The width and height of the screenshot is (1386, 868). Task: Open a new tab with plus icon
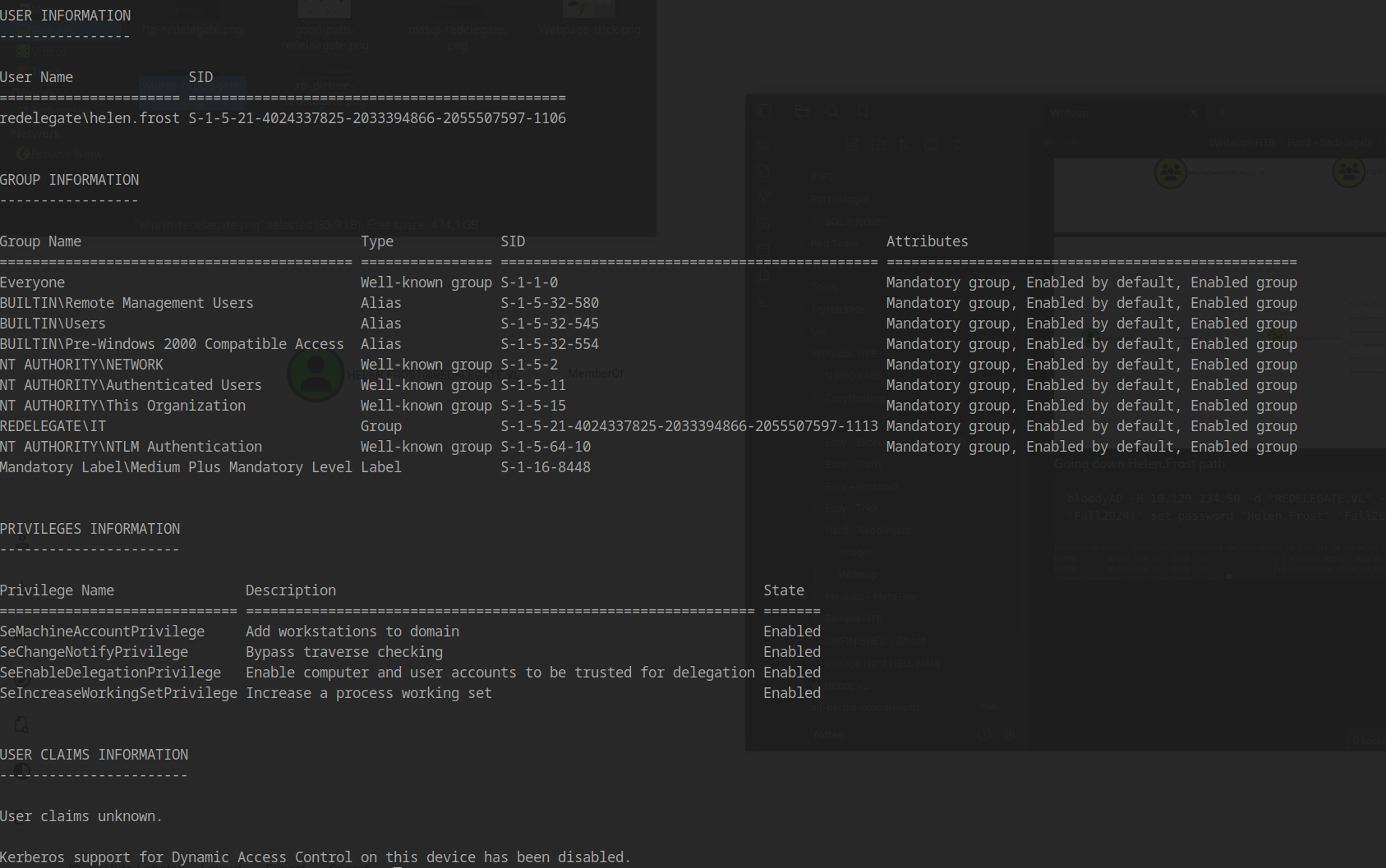1223,113
